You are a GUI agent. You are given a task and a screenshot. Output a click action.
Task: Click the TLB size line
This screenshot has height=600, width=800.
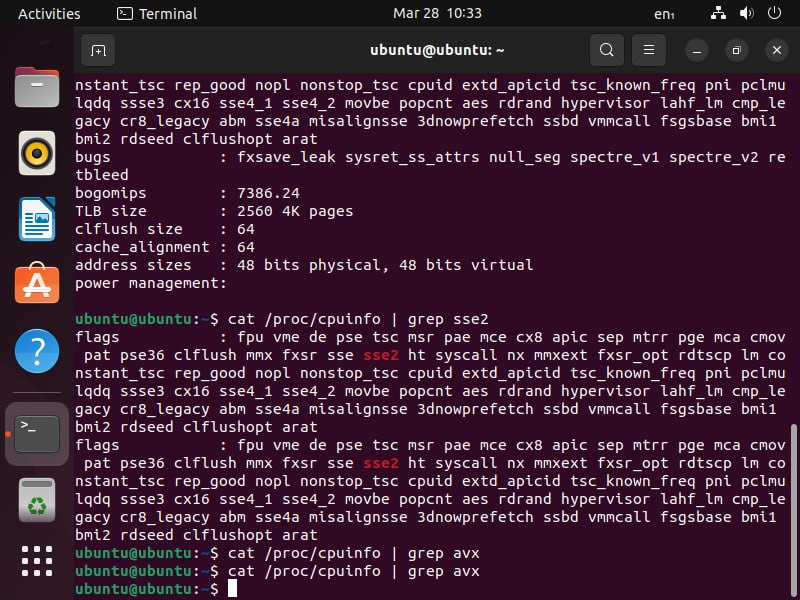[214, 211]
